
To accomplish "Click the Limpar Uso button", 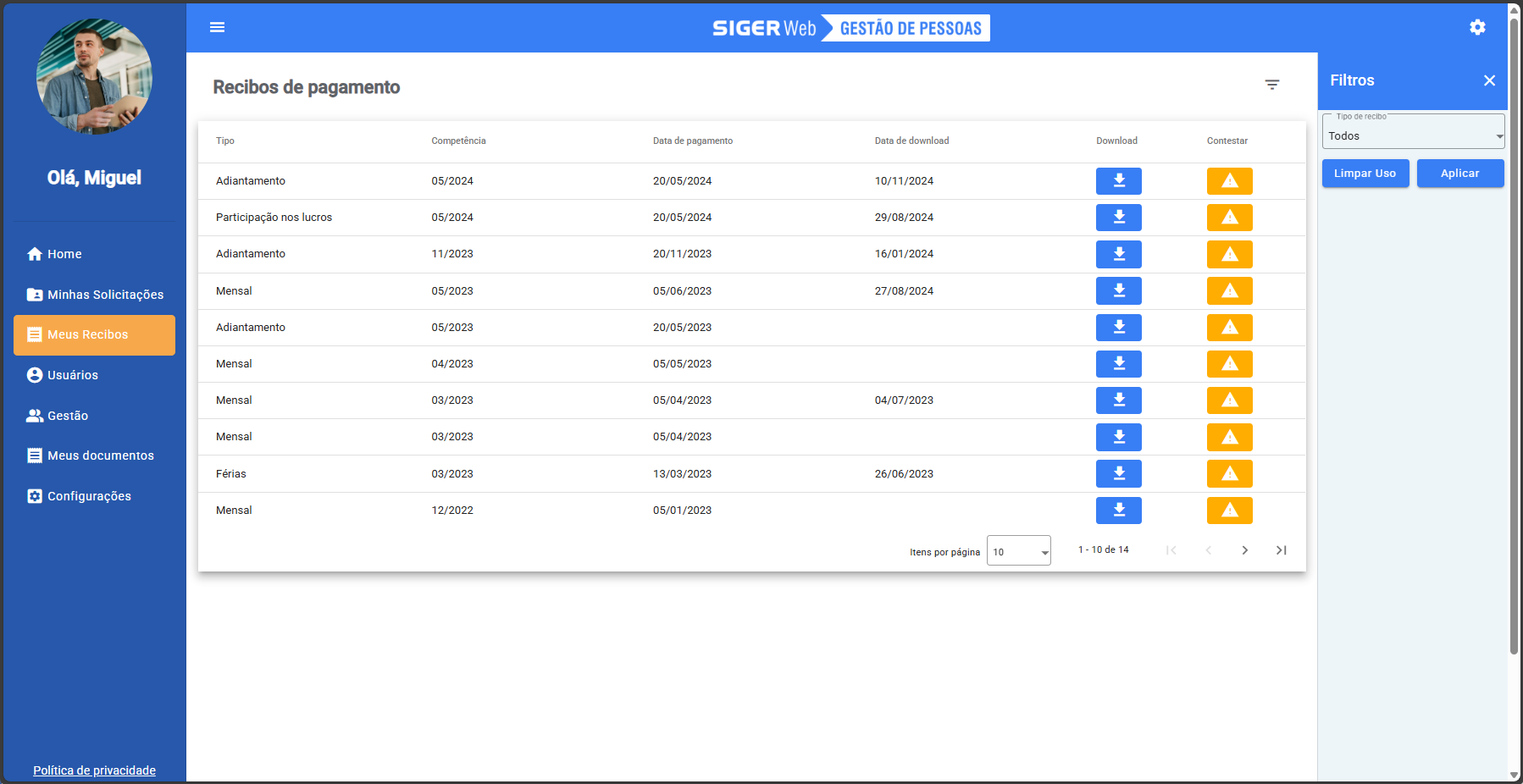I will 1365,174.
